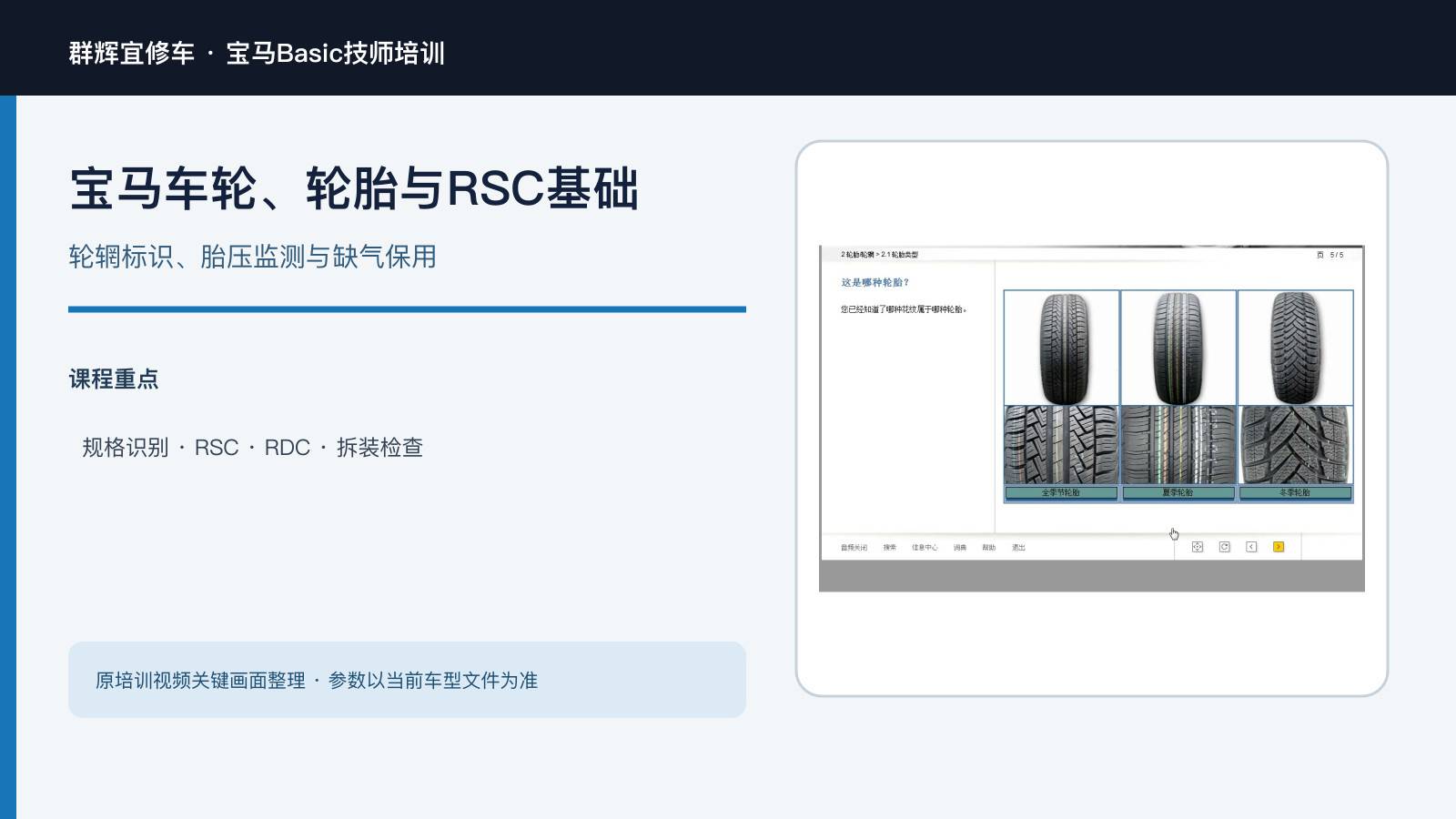1456x819 pixels.
Task: Click the middle tread close-up image
Action: tap(1178, 445)
